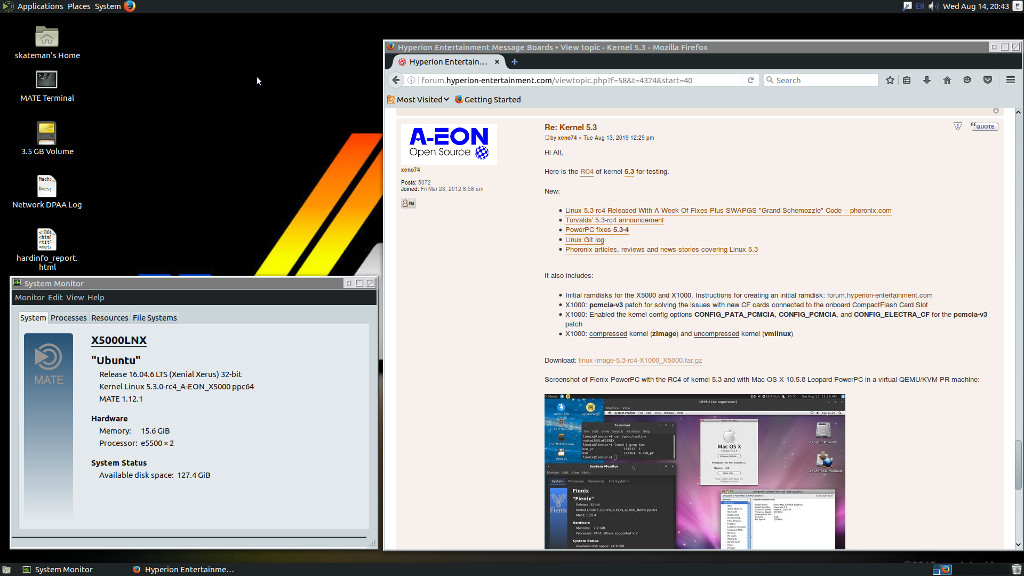Screen dimensions: 1024x576
Task: Open the Trash icon in the bottom panel
Action: (1016, 569)
